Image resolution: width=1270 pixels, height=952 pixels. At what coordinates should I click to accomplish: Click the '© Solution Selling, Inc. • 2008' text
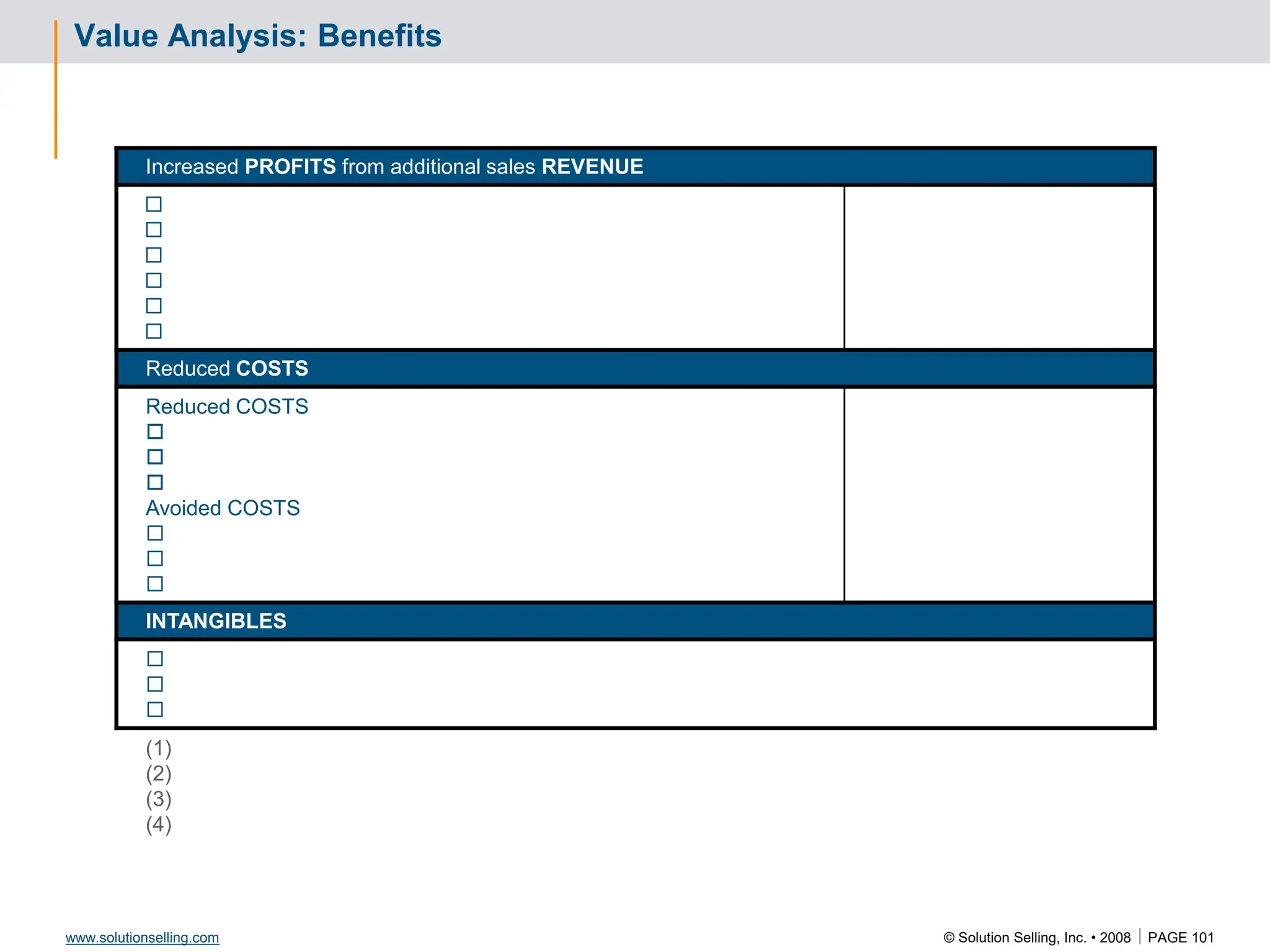point(1037,937)
